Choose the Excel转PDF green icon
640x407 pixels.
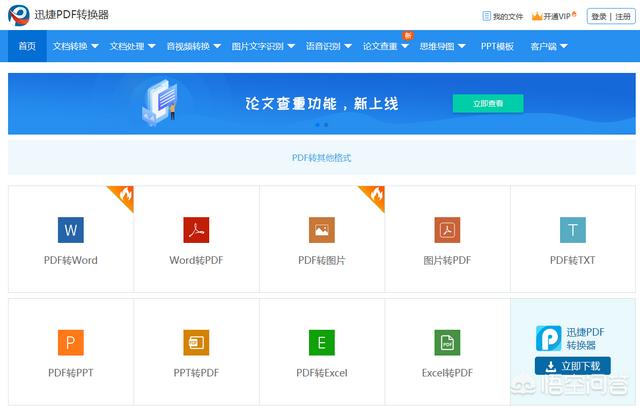pos(447,343)
